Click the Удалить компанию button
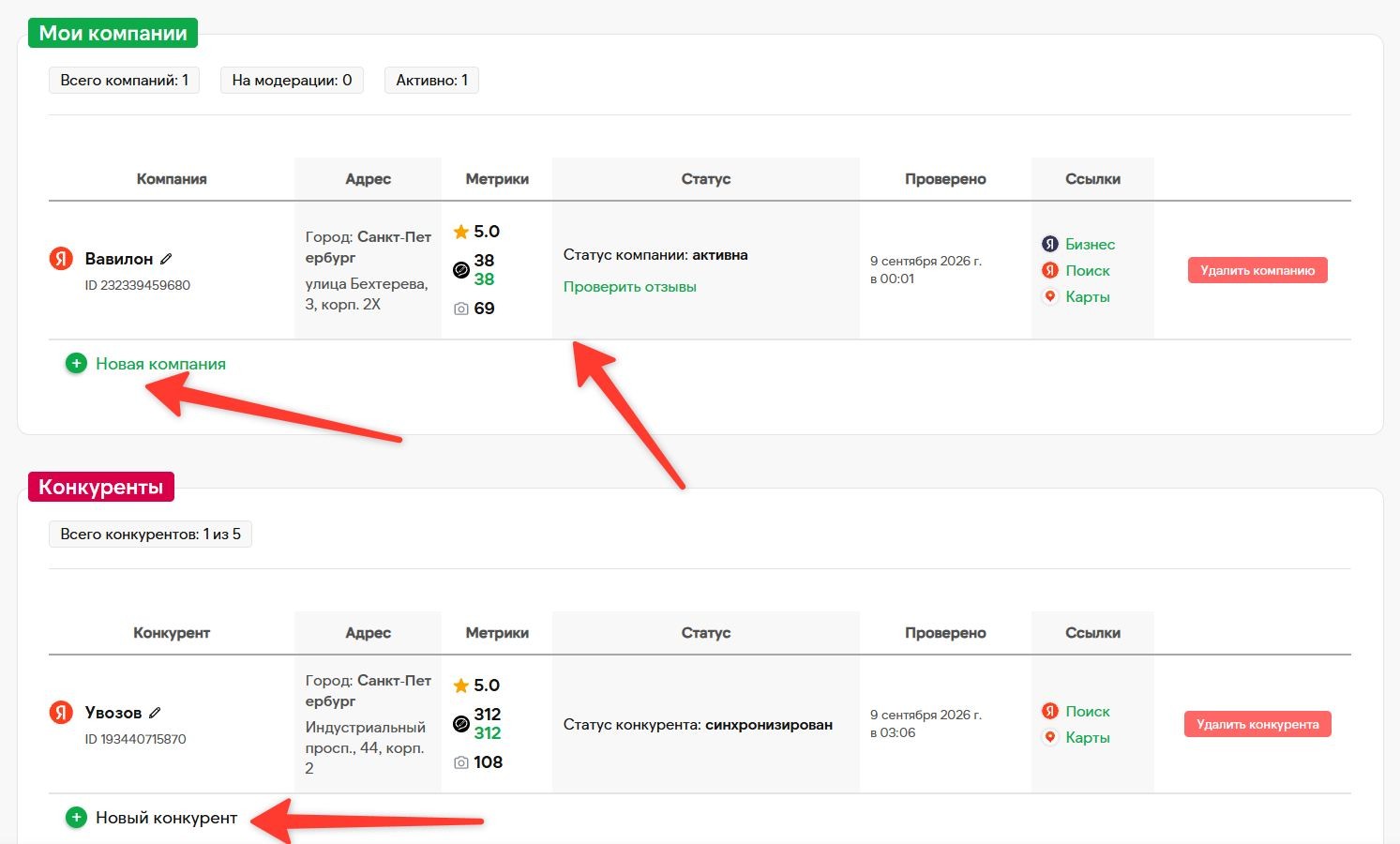Viewport: 1400px width, 844px height. [1257, 270]
